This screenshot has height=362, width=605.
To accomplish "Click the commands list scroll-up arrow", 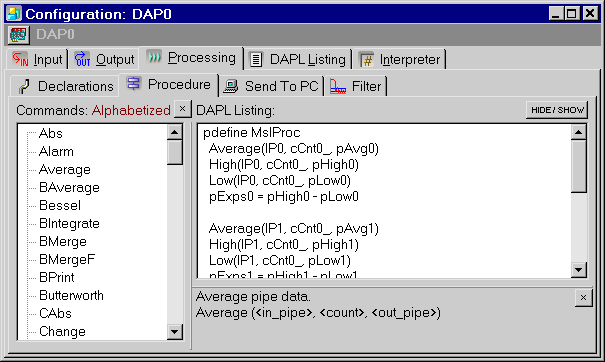I will (x=175, y=132).
